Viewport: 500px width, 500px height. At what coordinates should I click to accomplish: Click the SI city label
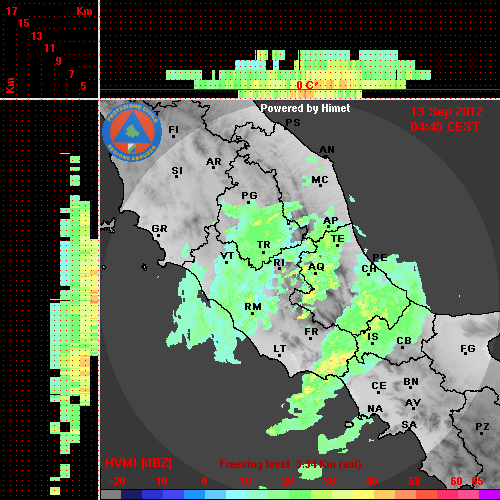tap(177, 171)
